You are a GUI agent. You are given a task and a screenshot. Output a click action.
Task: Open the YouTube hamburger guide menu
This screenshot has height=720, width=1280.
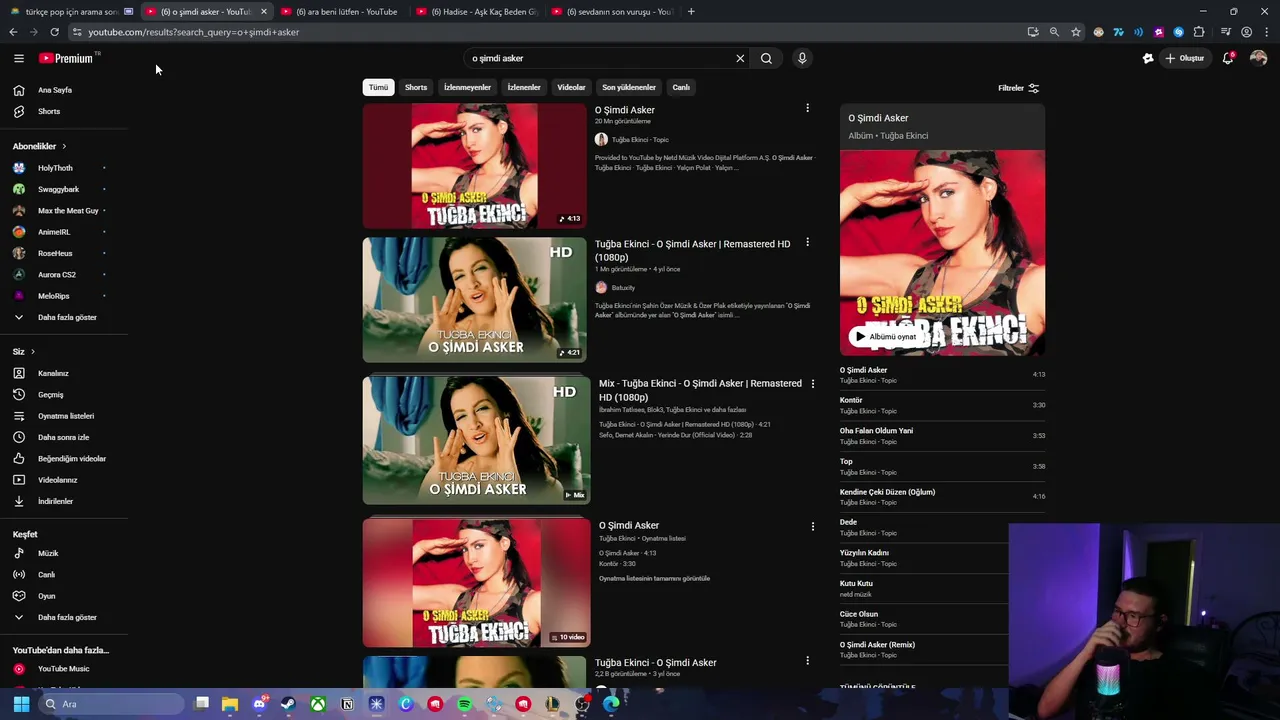point(19,58)
